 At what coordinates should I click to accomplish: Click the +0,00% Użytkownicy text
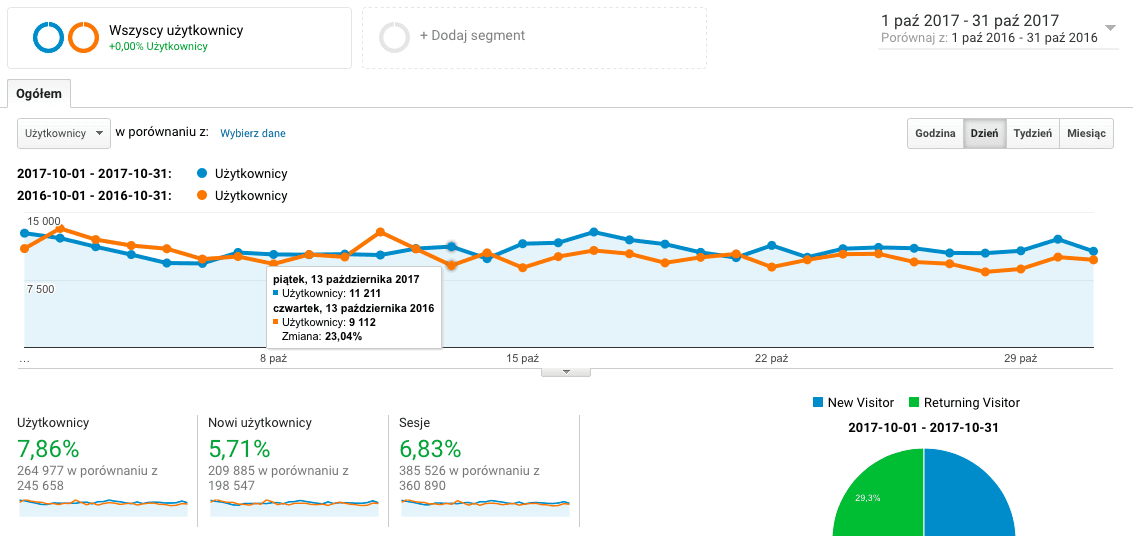click(x=158, y=47)
